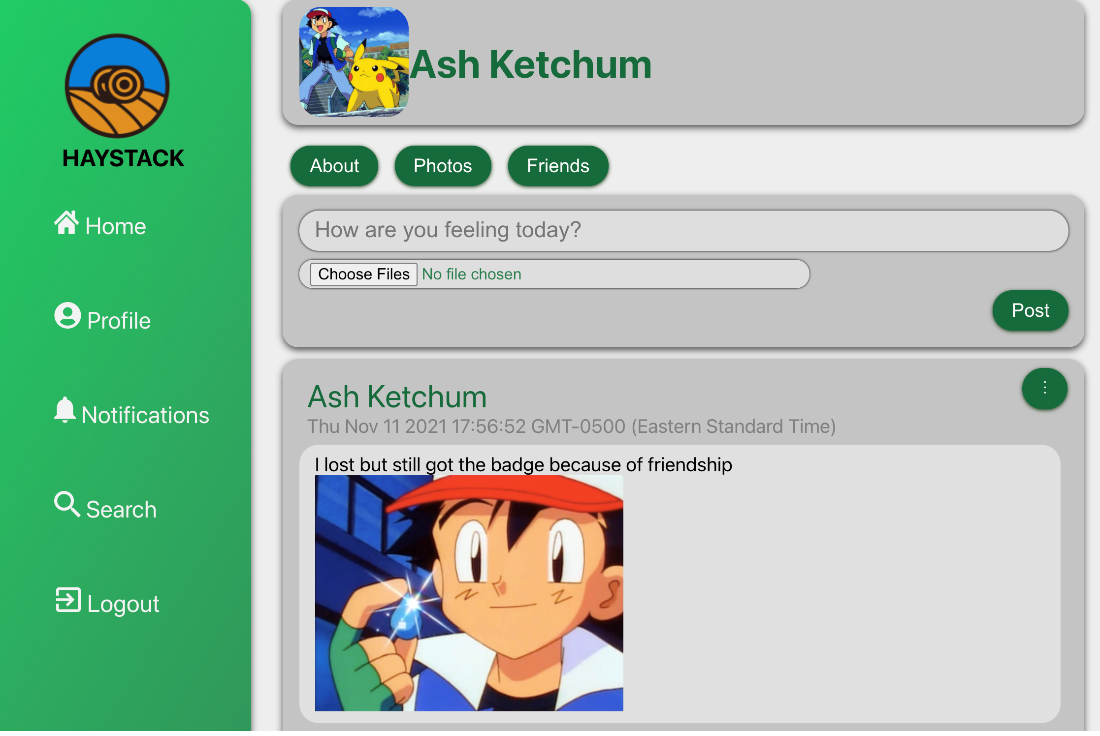Screen dimensions: 1100x736
Task: Click the Ash Ketchum profile header name
Action: [531, 64]
